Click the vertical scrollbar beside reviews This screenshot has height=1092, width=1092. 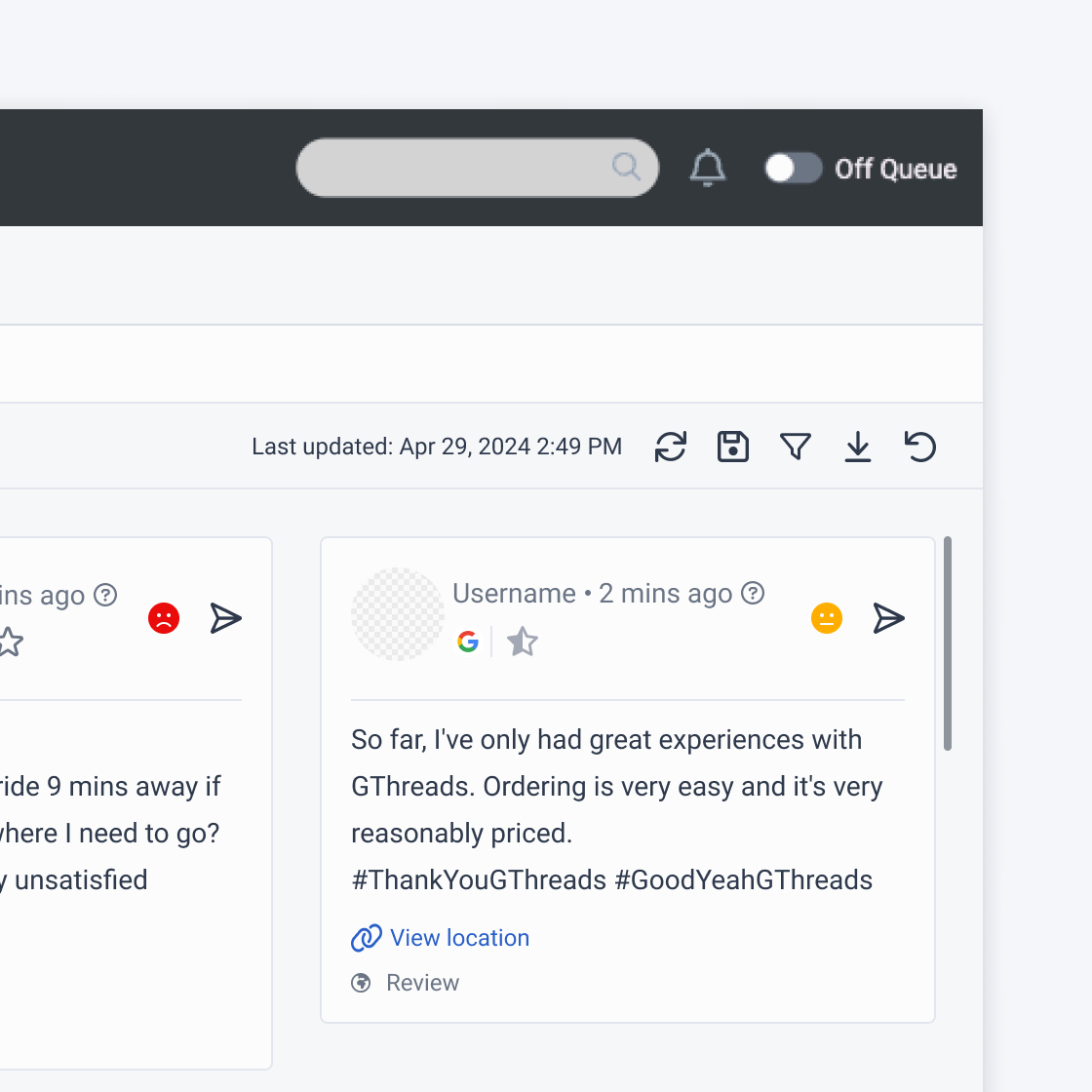(x=948, y=643)
